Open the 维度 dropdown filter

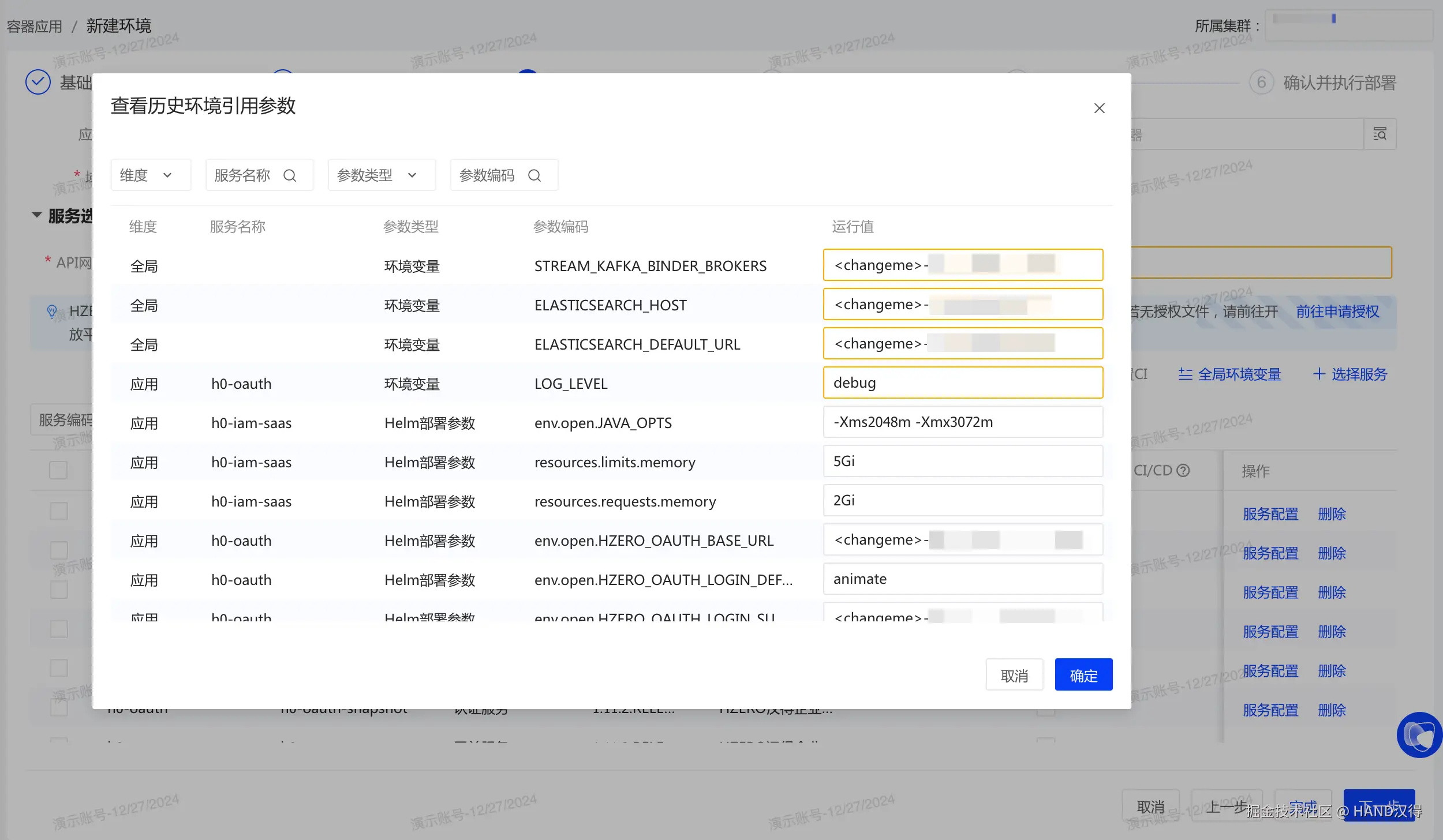point(150,175)
